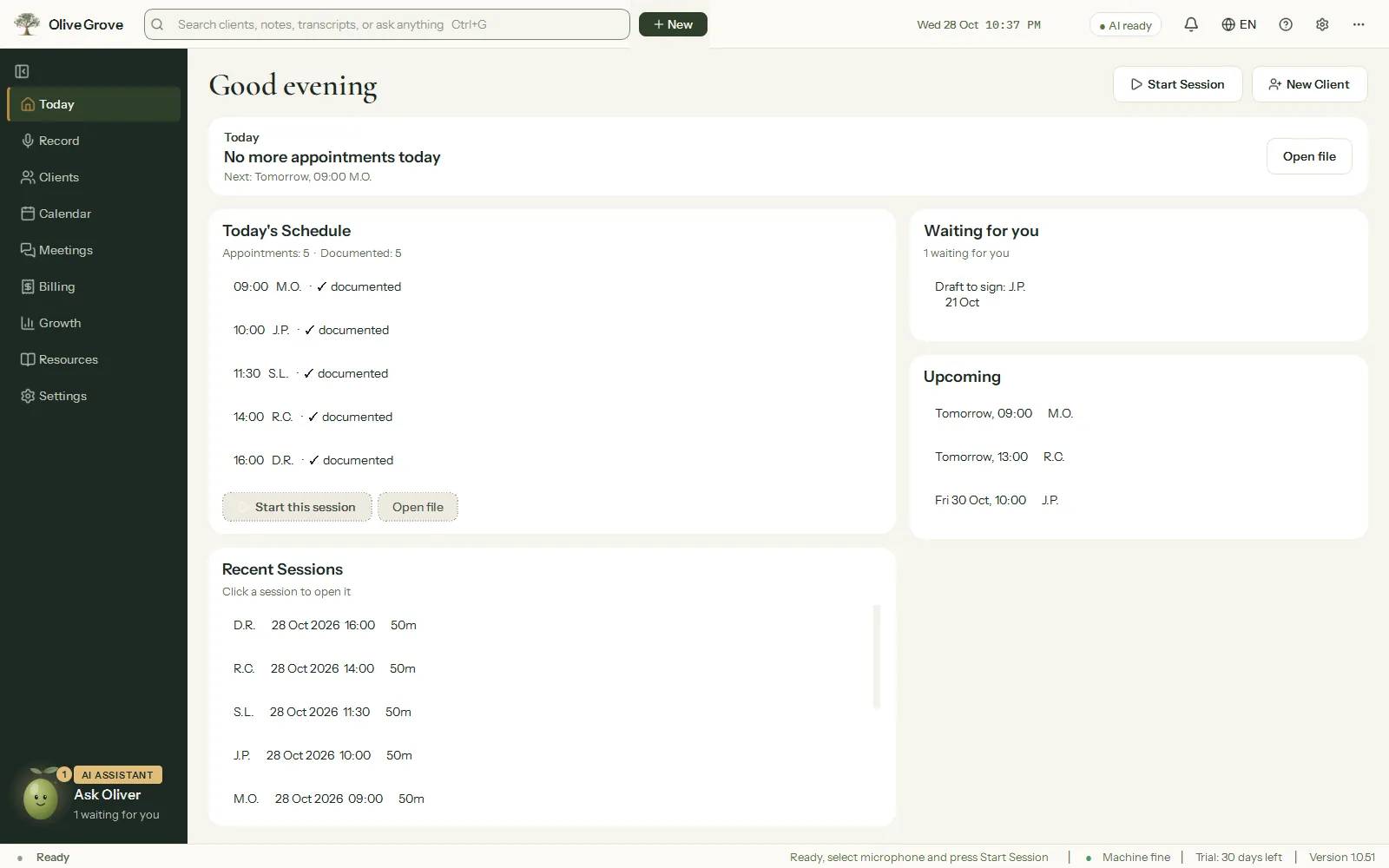
Task: Open the Today page in sidebar
Action: [x=94, y=104]
